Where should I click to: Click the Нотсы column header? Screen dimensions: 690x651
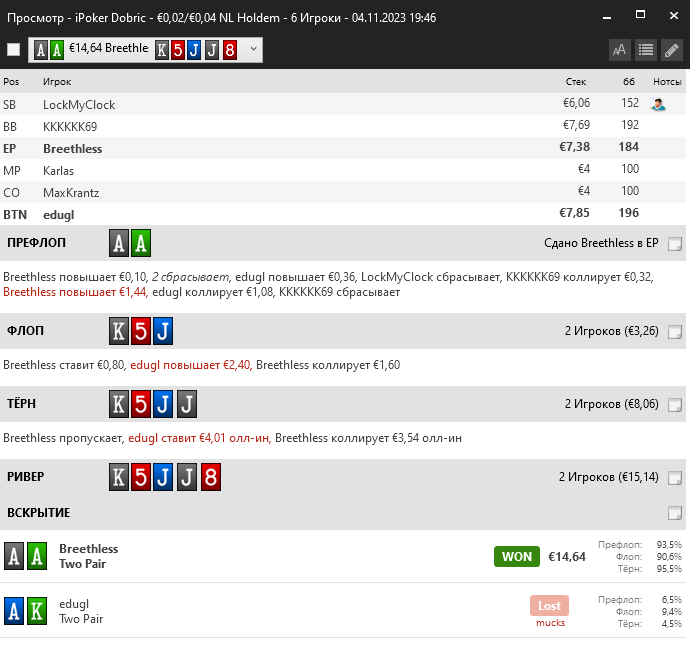[667, 82]
